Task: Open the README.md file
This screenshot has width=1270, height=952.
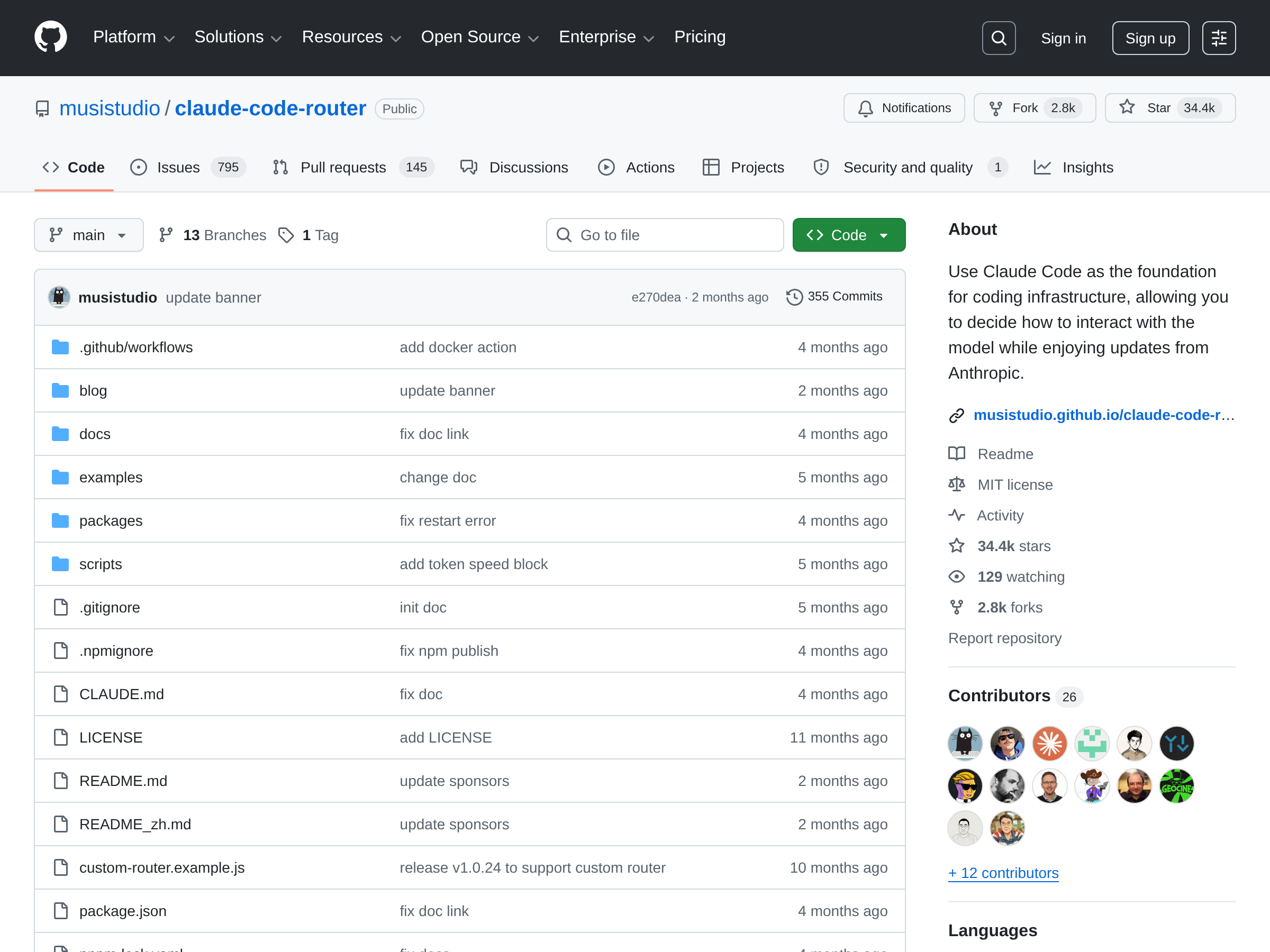Action: [x=123, y=781]
